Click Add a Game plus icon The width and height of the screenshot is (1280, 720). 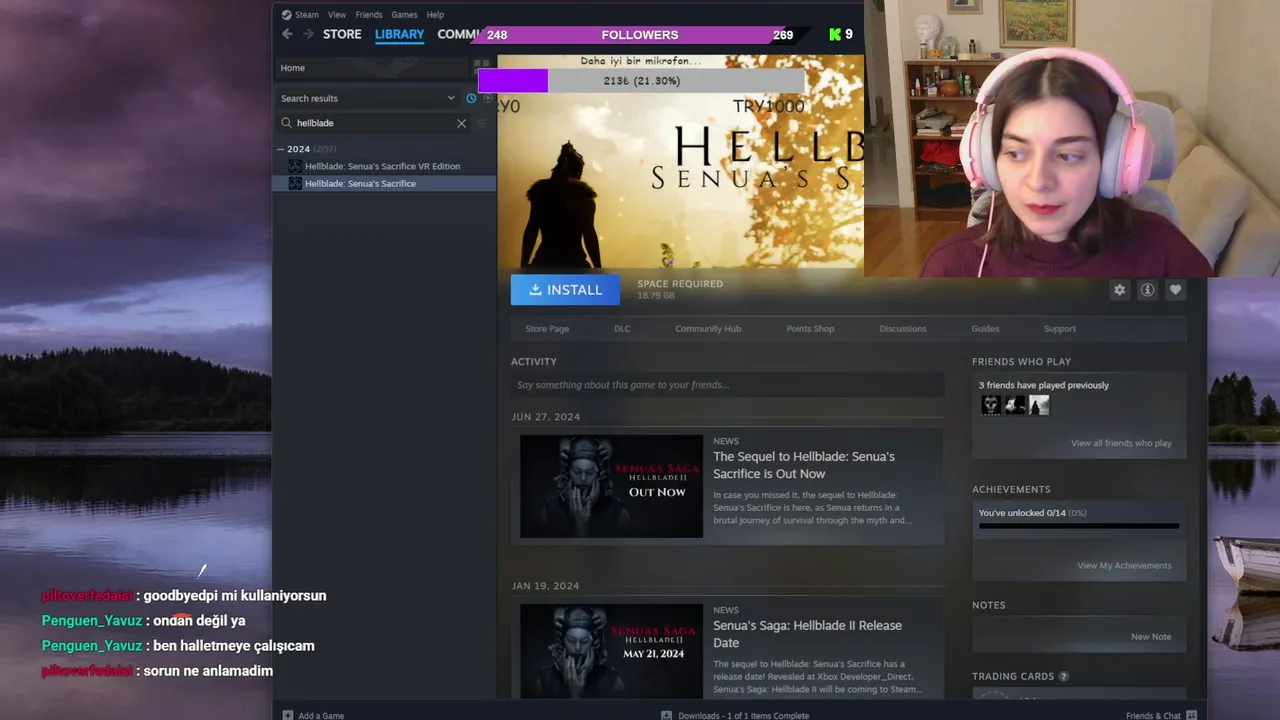tap(288, 715)
